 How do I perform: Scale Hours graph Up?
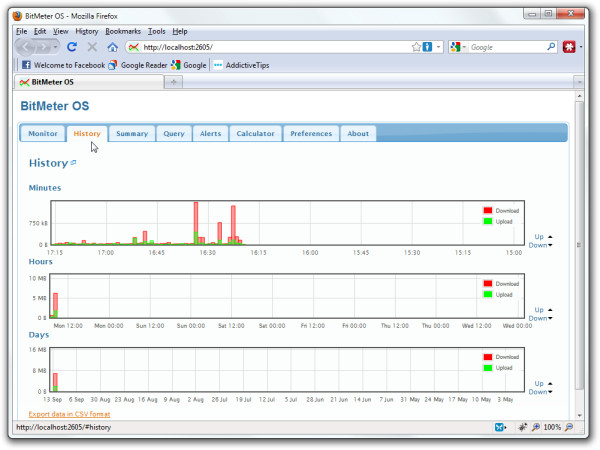pos(543,310)
